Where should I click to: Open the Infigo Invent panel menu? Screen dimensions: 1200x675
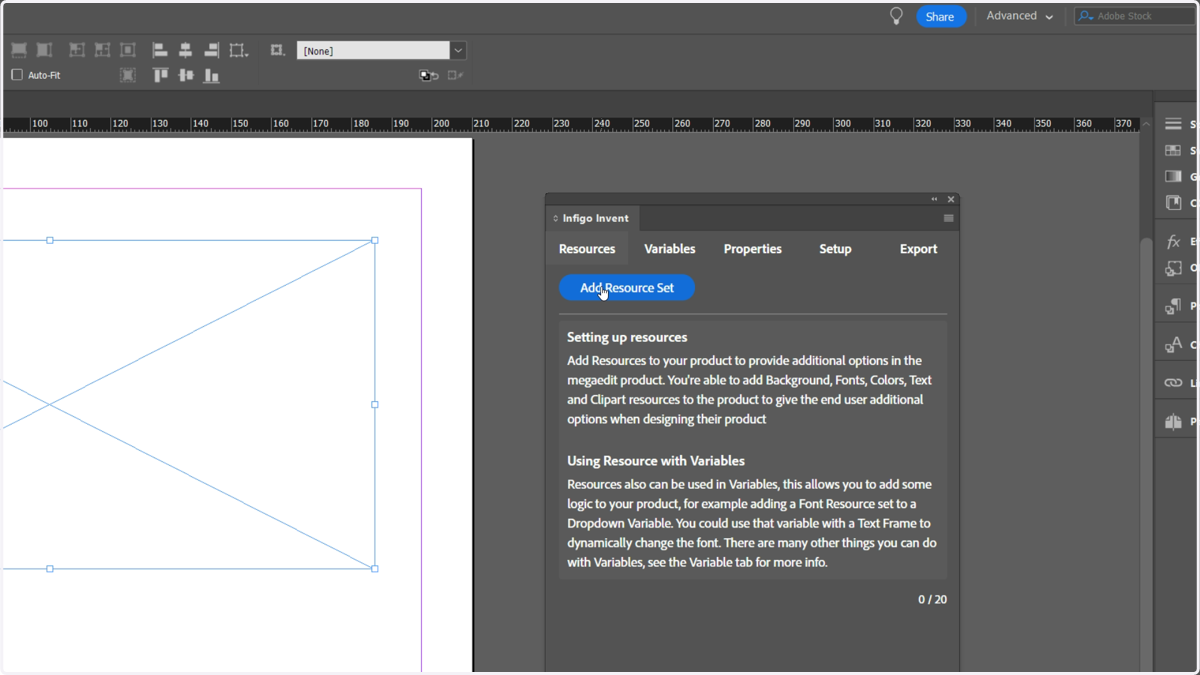pos(948,218)
